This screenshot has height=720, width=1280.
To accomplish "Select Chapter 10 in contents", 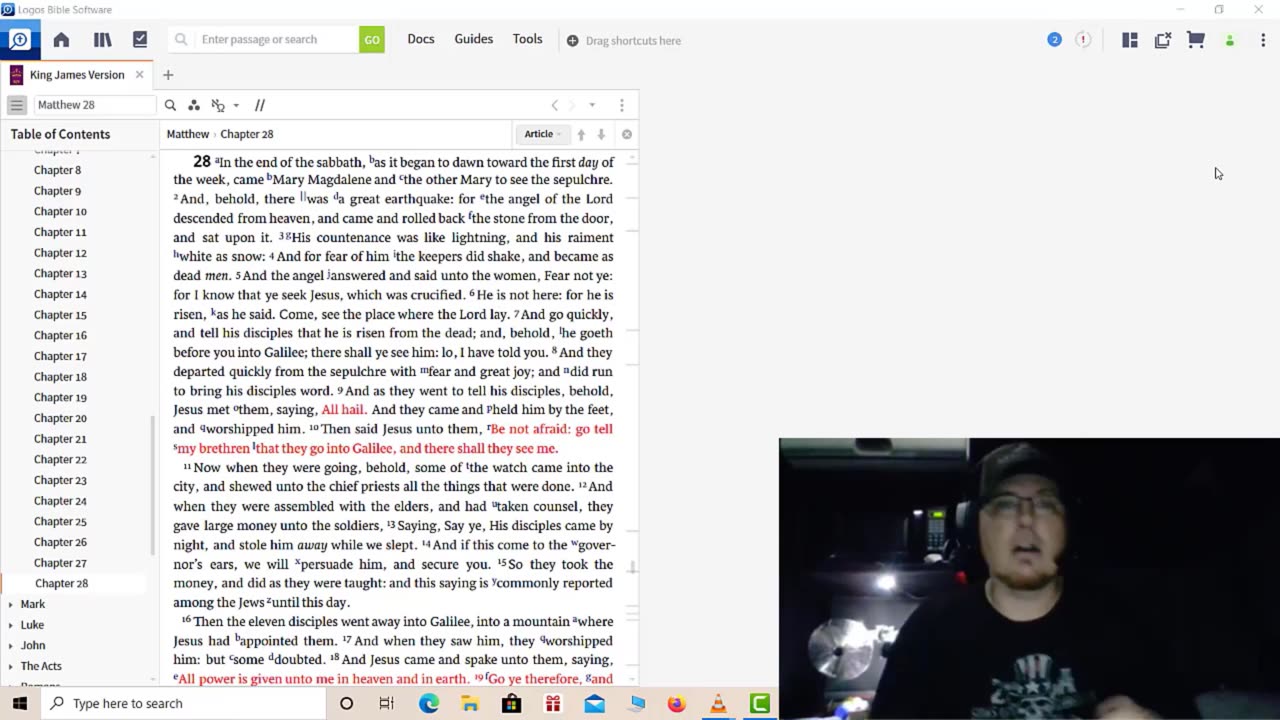I will coord(60,211).
